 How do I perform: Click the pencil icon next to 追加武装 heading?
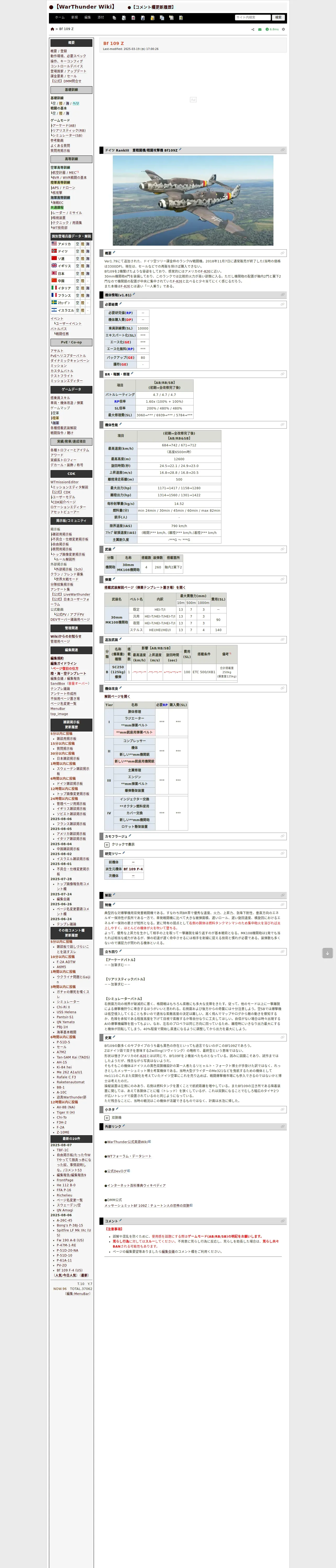120,639
